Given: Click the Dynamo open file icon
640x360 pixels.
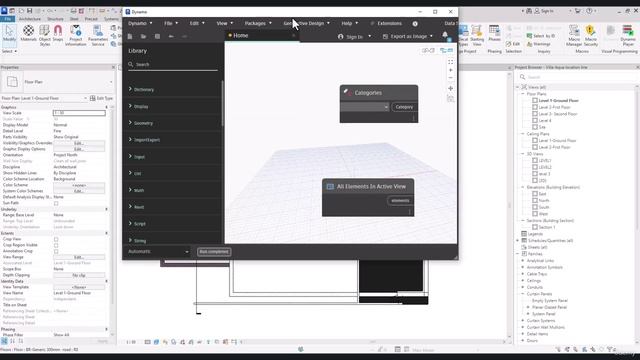Looking at the screenshot, I should (x=143, y=36).
